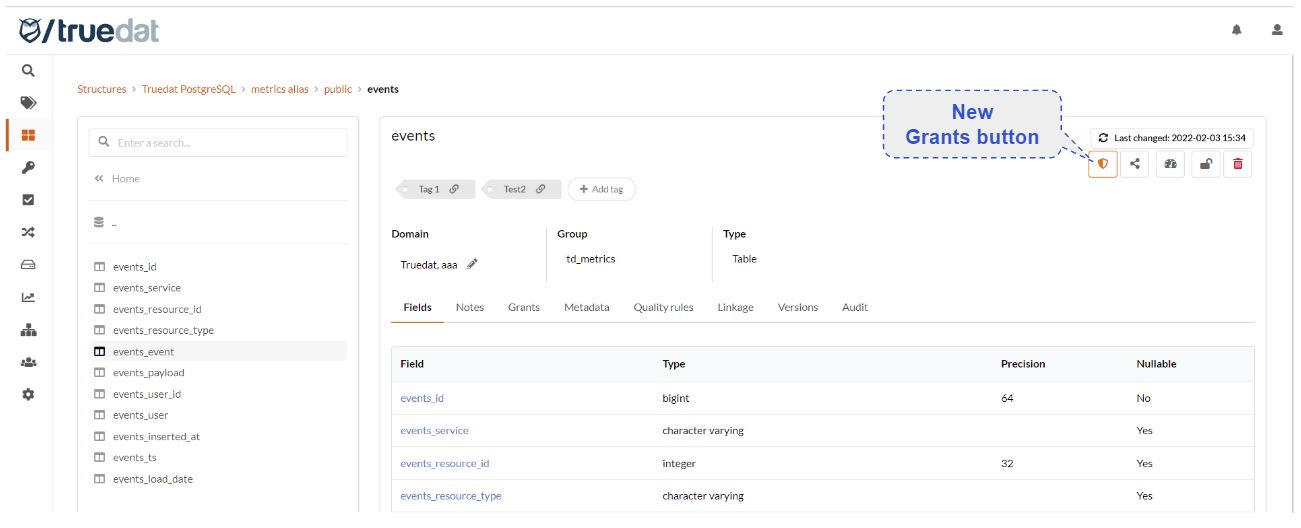This screenshot has height=528, width=1301.
Task: Switch to the Metadata tab
Action: coord(586,307)
